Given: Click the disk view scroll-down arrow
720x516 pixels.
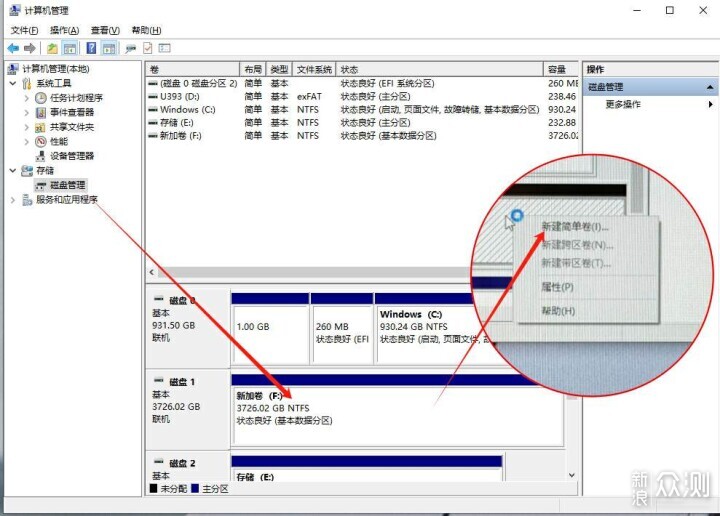Looking at the screenshot, I should pyautogui.click(x=572, y=475).
